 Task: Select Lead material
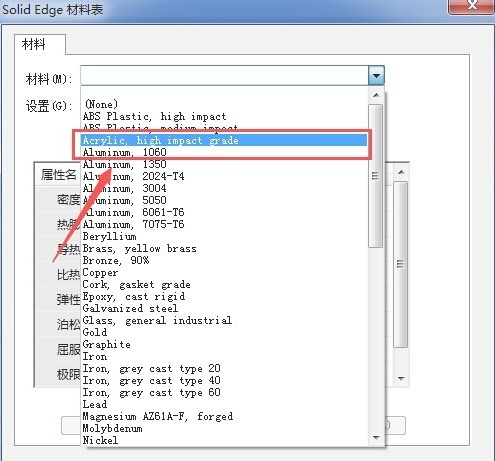(225, 404)
